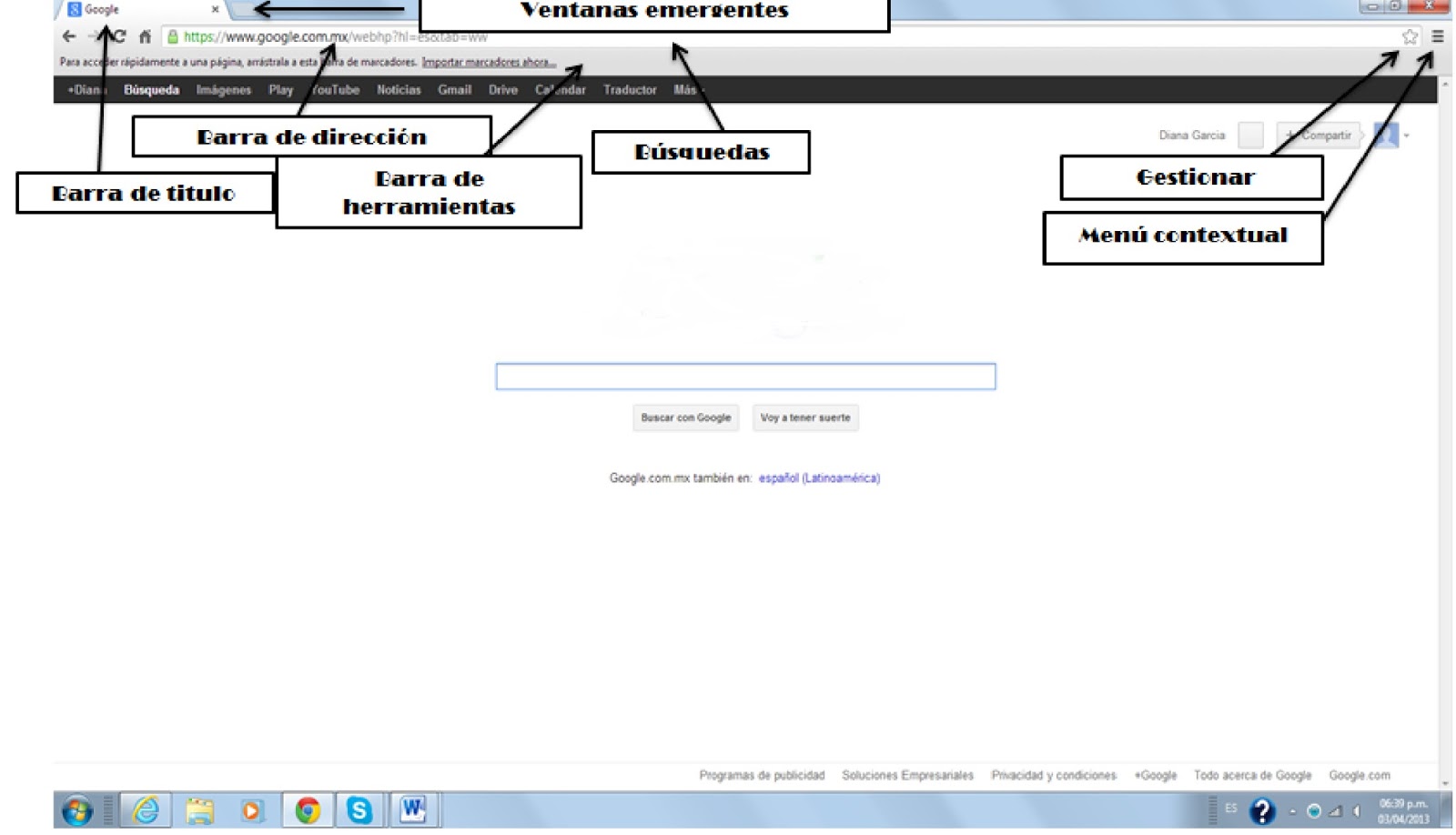Open the network signal tray icon

(1334, 811)
